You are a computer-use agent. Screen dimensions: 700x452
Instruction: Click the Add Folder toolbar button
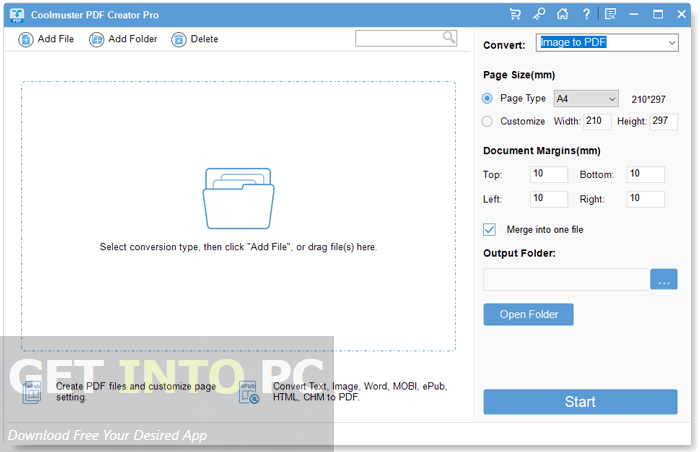click(123, 39)
